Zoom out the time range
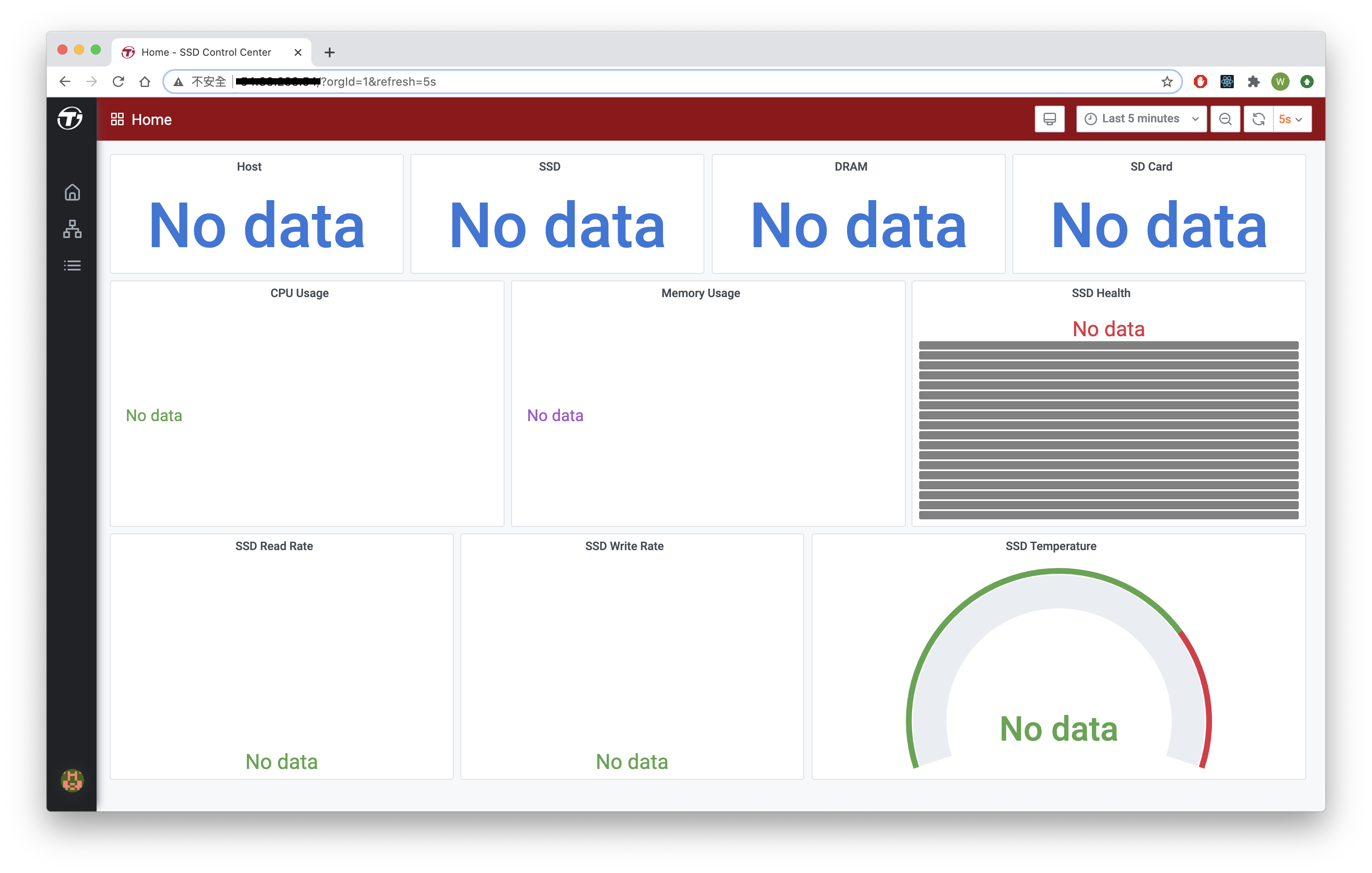Image resolution: width=1372 pixels, height=873 pixels. pos(1225,119)
